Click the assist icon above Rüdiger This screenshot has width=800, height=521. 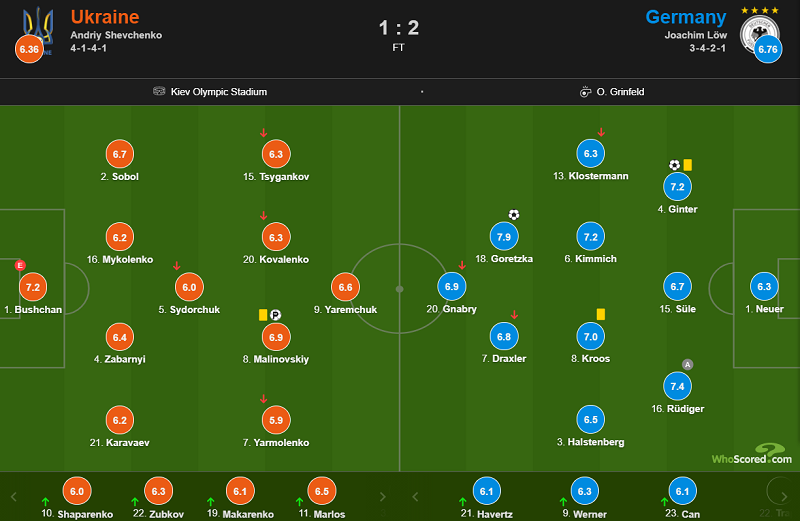point(687,364)
